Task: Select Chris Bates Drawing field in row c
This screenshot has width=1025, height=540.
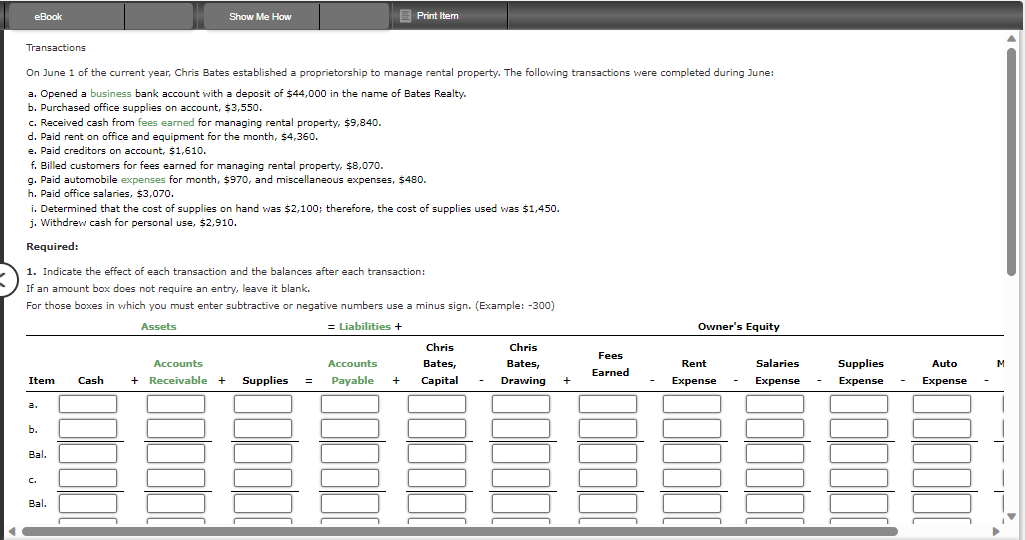Action: point(521,479)
